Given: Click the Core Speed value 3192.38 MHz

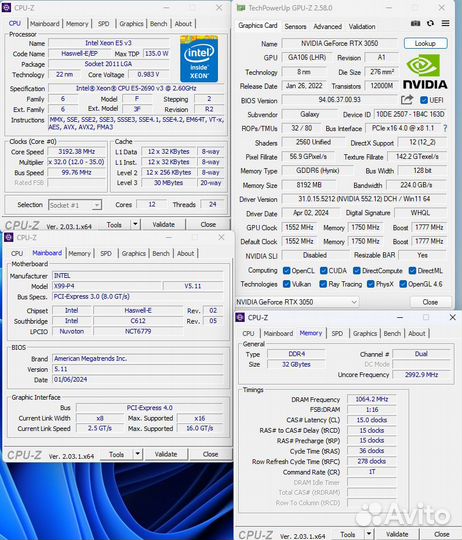Looking at the screenshot, I should tap(76, 152).
